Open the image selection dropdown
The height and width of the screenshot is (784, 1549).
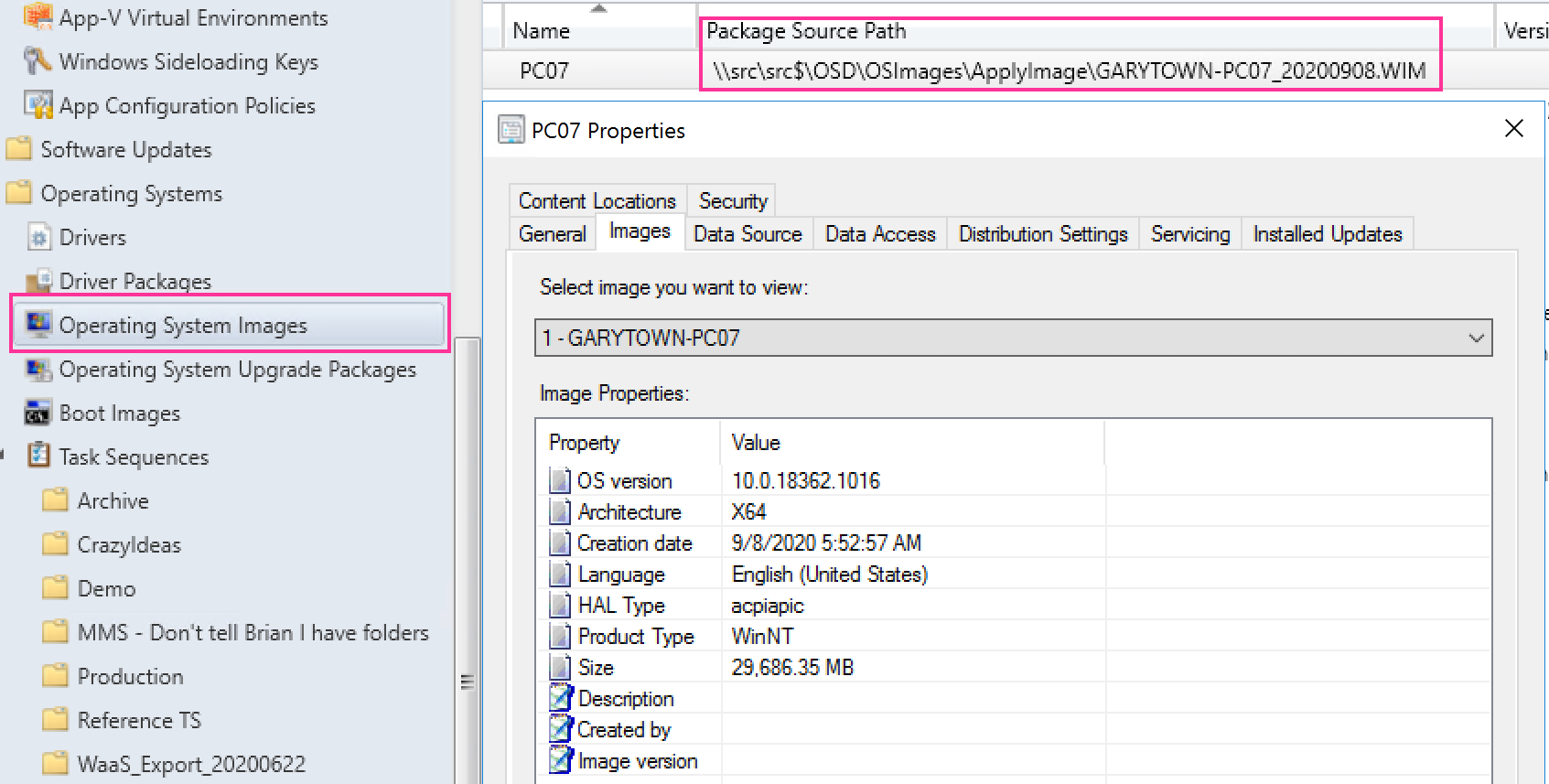coord(1475,338)
